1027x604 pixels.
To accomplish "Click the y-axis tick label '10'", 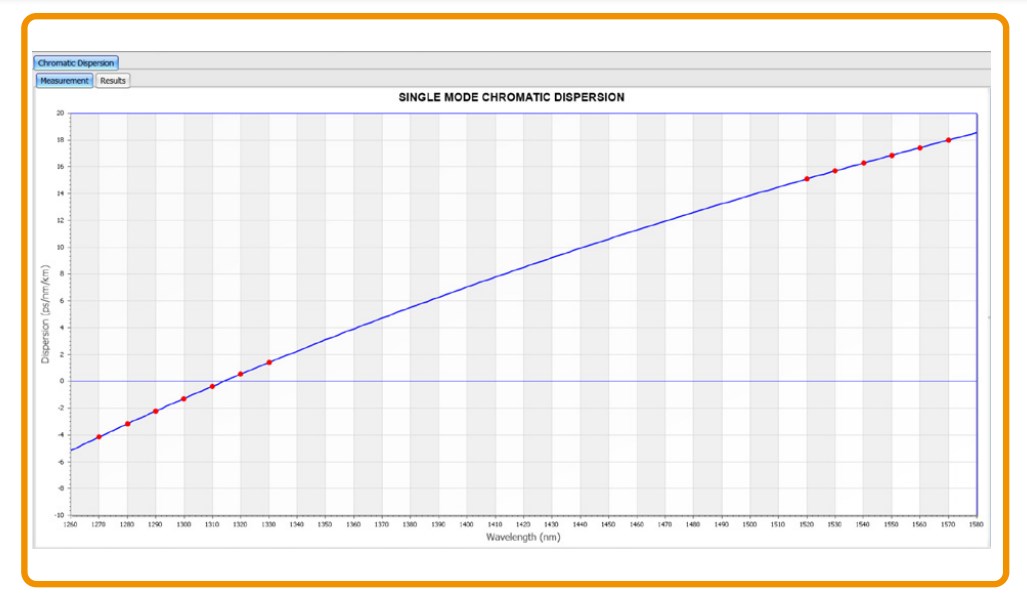I will (60, 247).
